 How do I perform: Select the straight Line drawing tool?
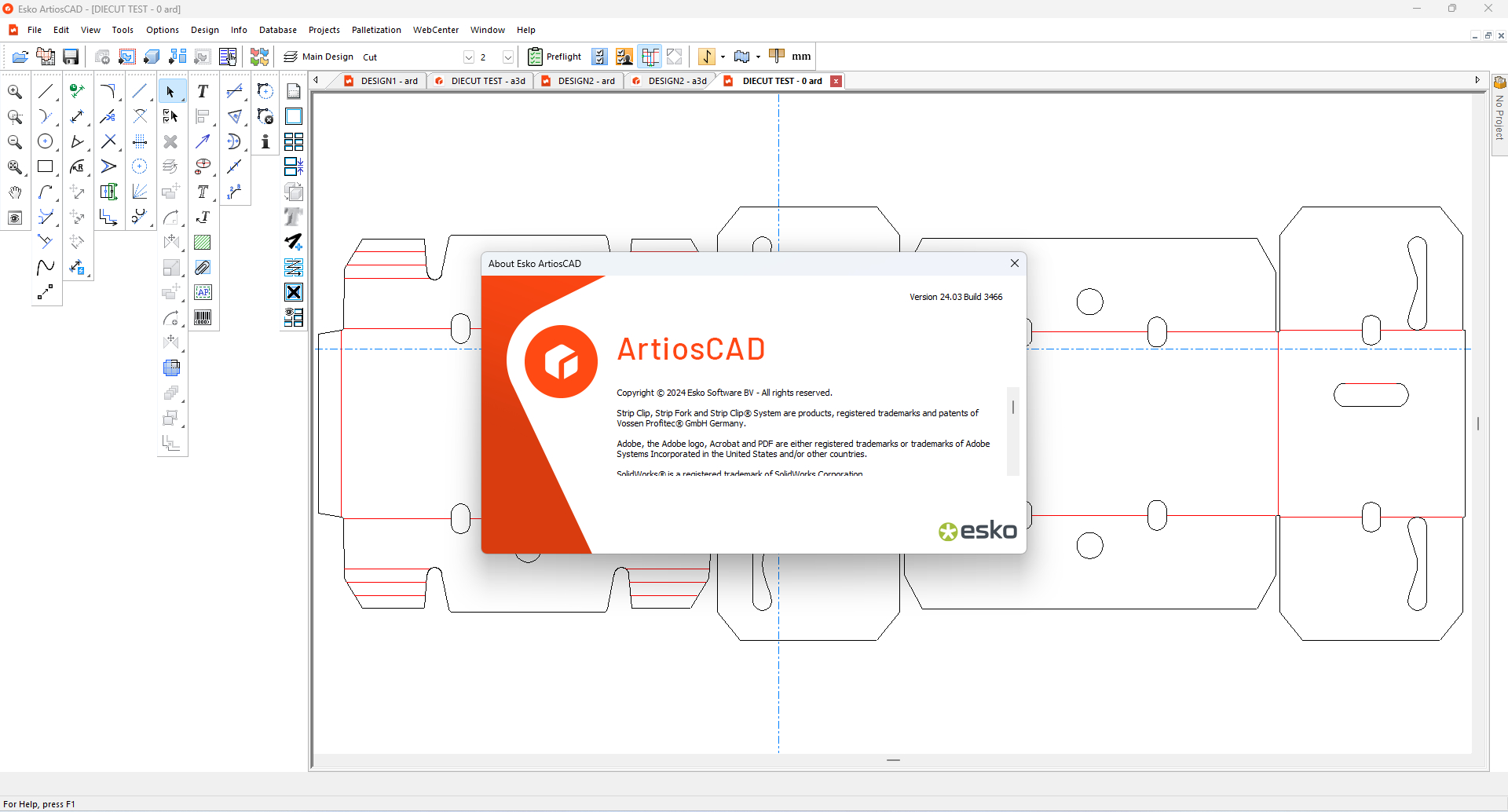(46, 92)
